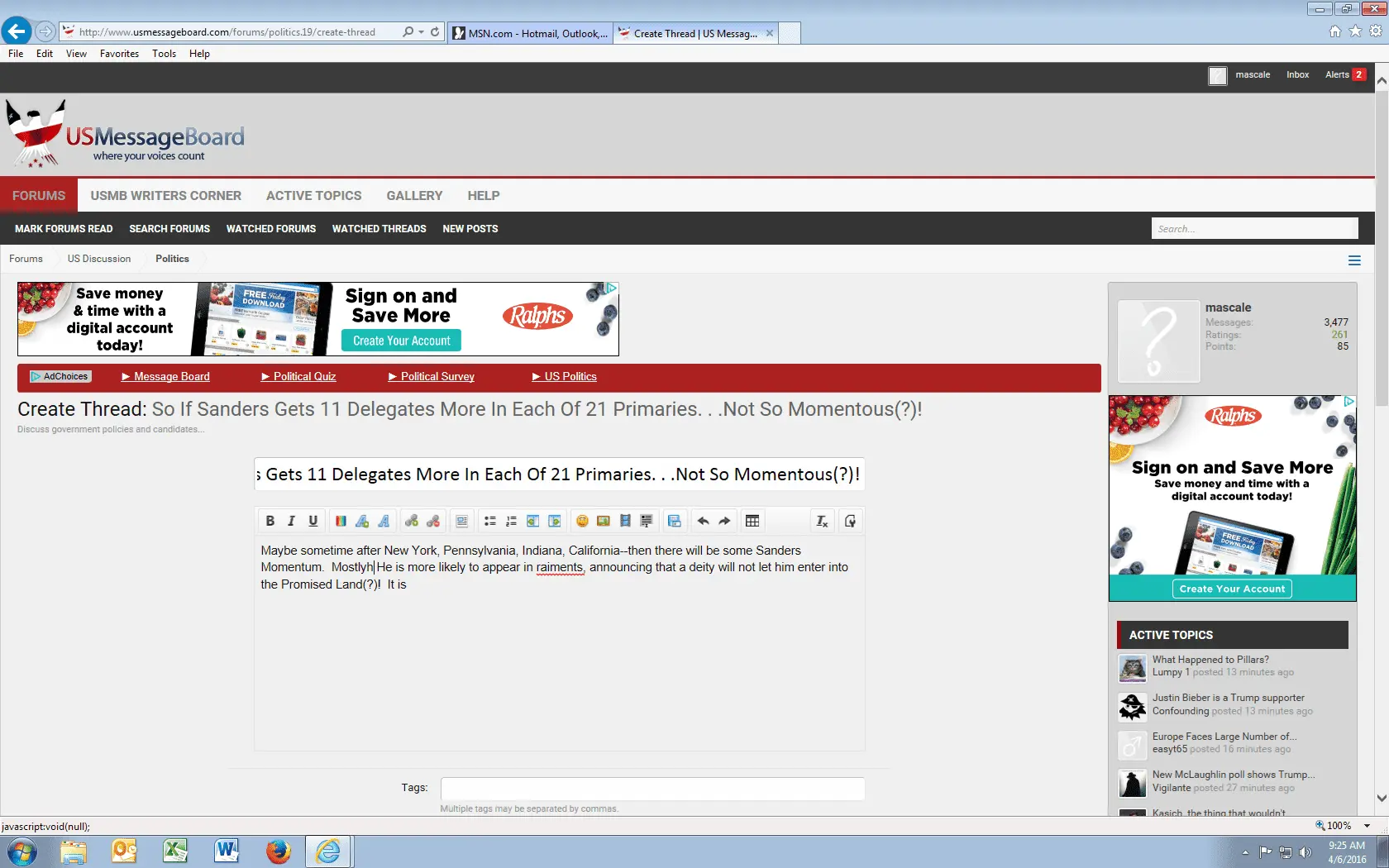Image resolution: width=1389 pixels, height=868 pixels.
Task: Open the Edit menu
Action: 45,54
